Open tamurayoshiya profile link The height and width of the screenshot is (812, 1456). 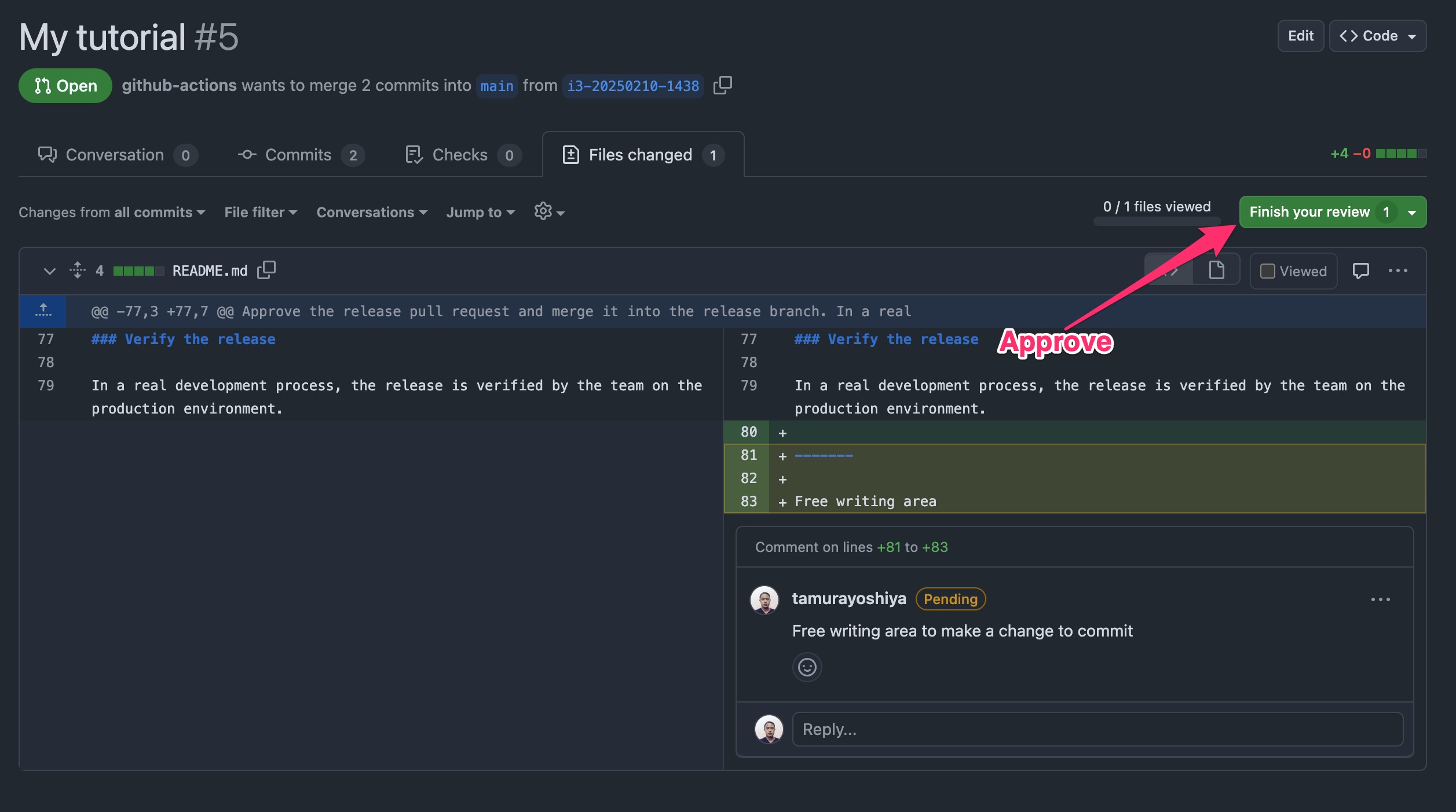[x=849, y=598]
